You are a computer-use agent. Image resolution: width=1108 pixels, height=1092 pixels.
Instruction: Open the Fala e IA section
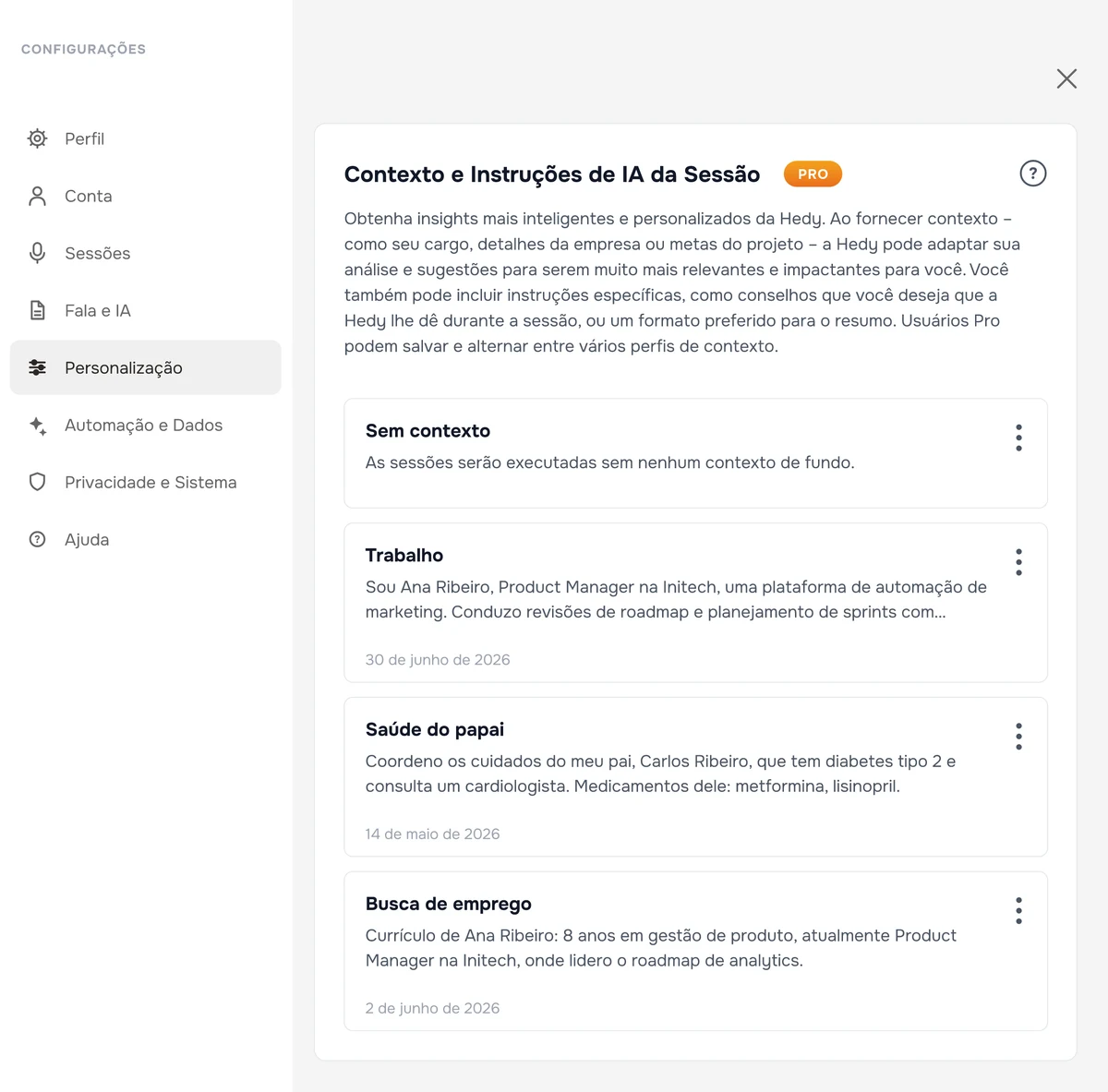(x=145, y=310)
